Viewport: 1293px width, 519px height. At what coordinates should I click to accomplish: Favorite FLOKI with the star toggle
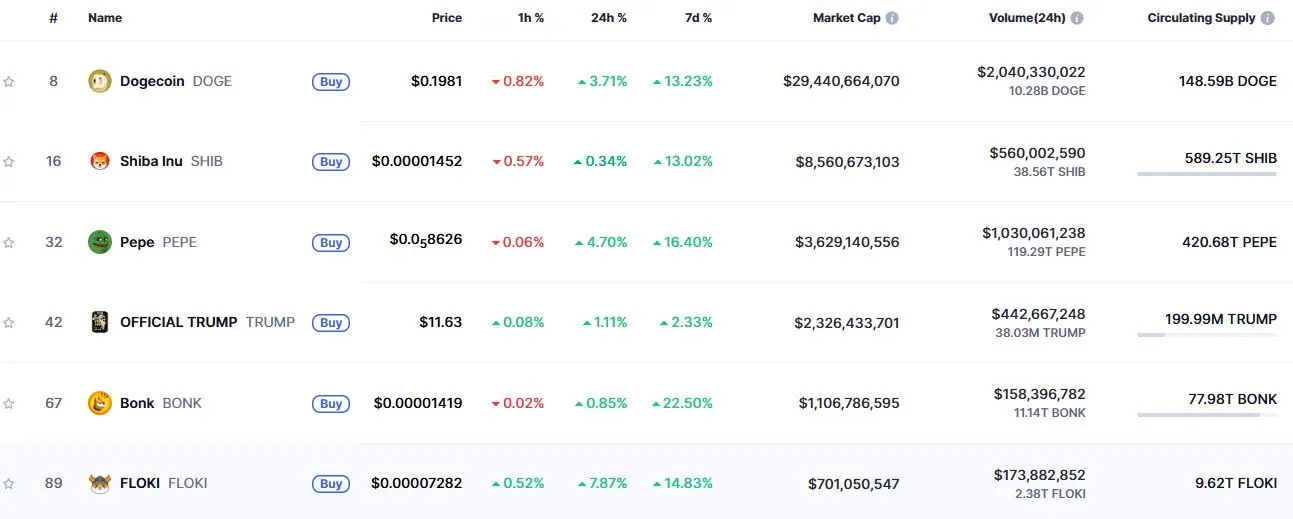(9, 484)
